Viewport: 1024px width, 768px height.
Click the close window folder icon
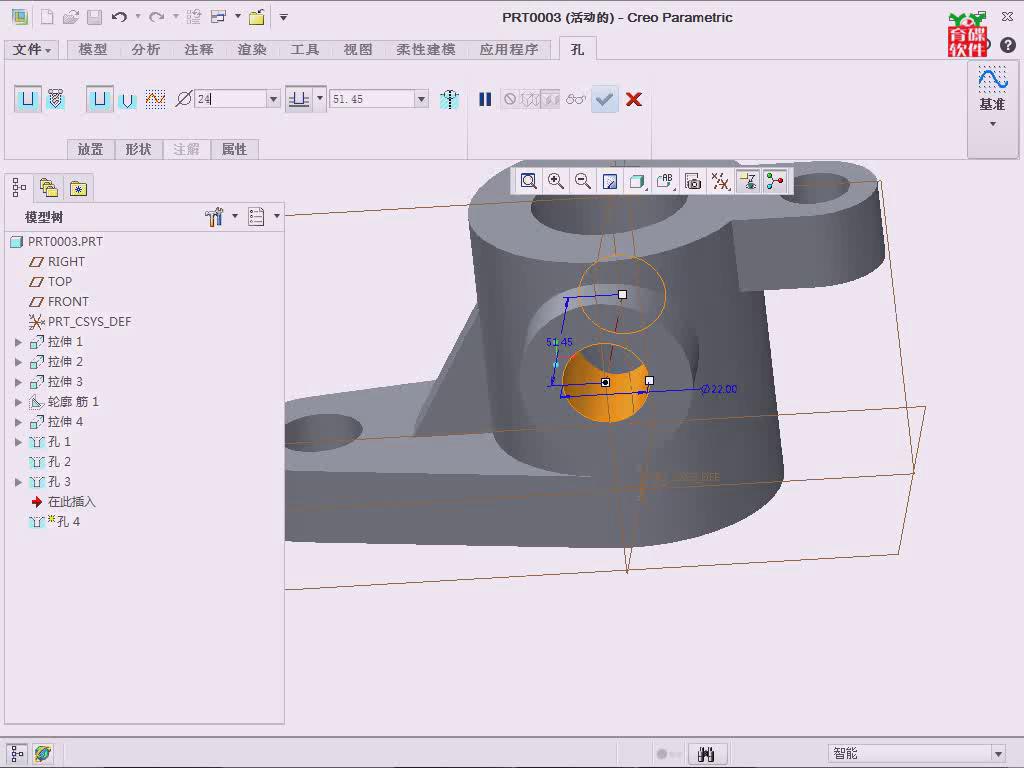[257, 17]
